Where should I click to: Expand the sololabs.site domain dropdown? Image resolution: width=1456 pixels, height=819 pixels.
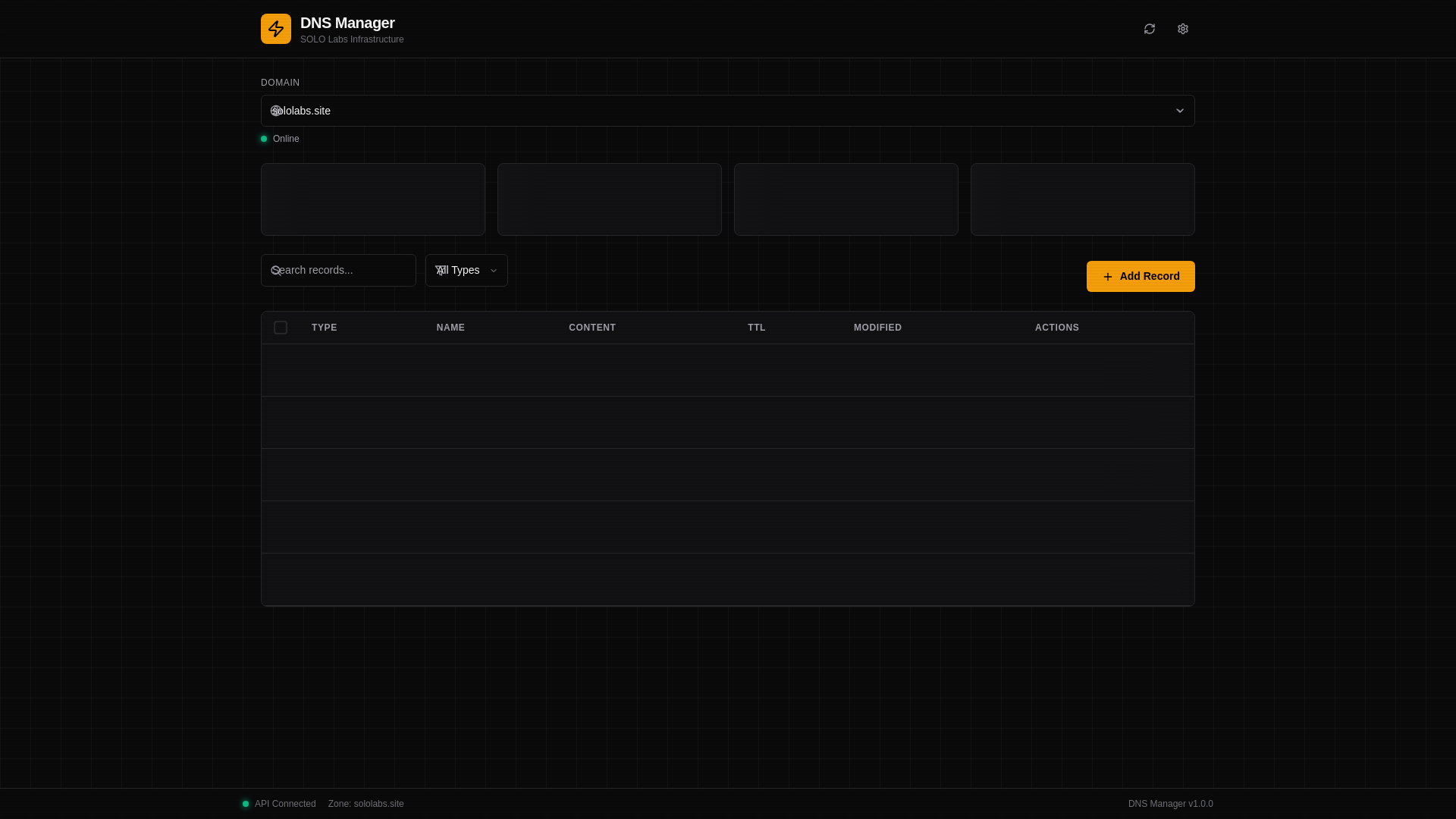pos(728,111)
